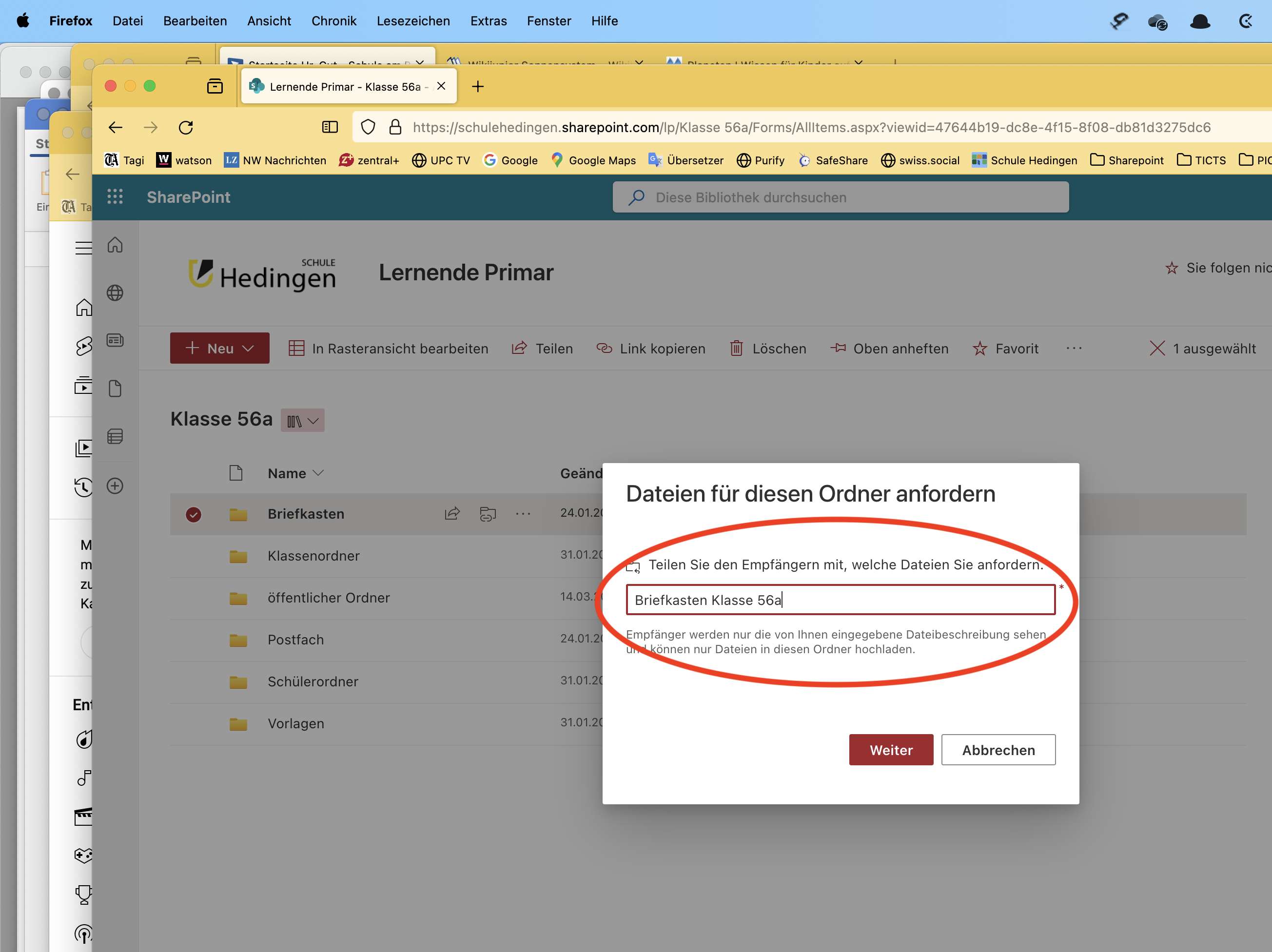Click the Löschen trash toolbar item

[x=768, y=349]
